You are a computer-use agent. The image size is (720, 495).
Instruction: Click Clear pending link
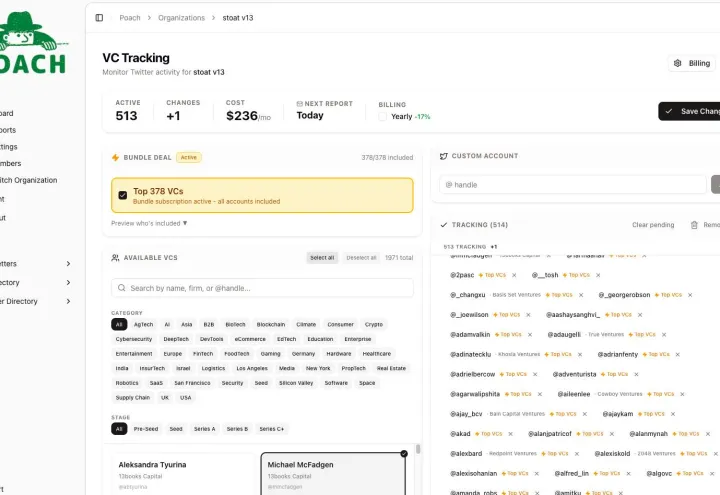pyautogui.click(x=653, y=225)
